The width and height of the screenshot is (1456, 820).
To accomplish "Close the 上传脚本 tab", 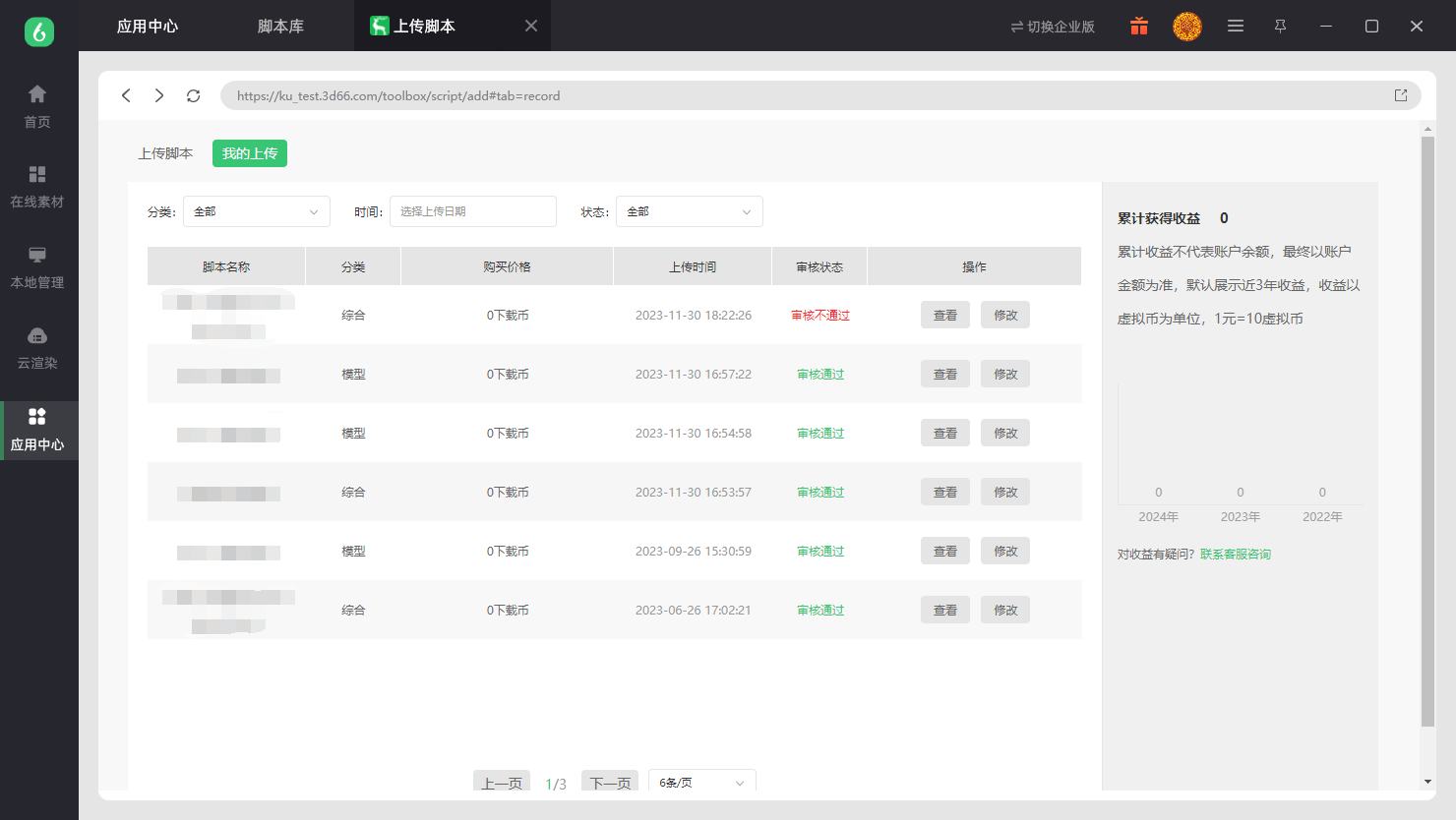I will click(531, 26).
